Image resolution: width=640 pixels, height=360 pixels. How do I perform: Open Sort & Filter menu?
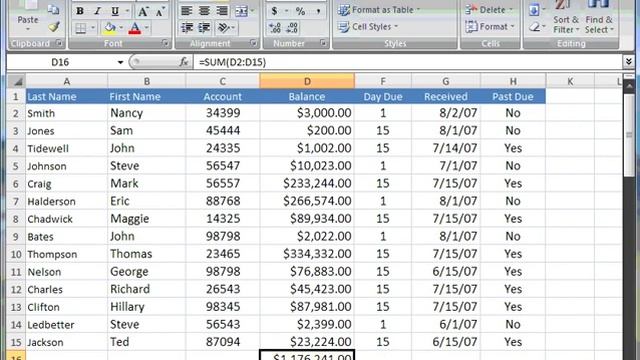click(566, 17)
